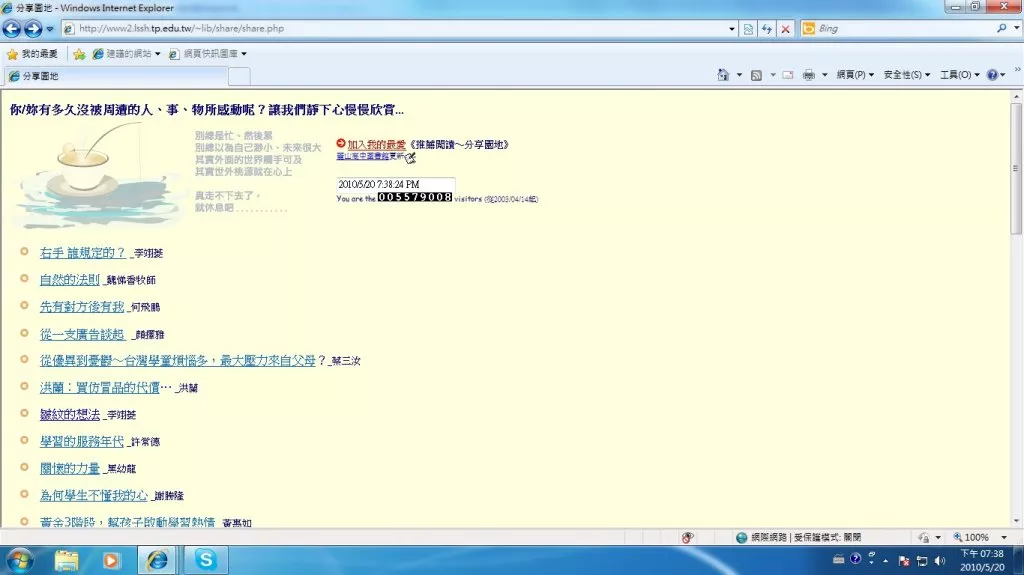Image resolution: width=1024 pixels, height=575 pixels.
Task: Click the address bar URL field
Action: (x=397, y=29)
